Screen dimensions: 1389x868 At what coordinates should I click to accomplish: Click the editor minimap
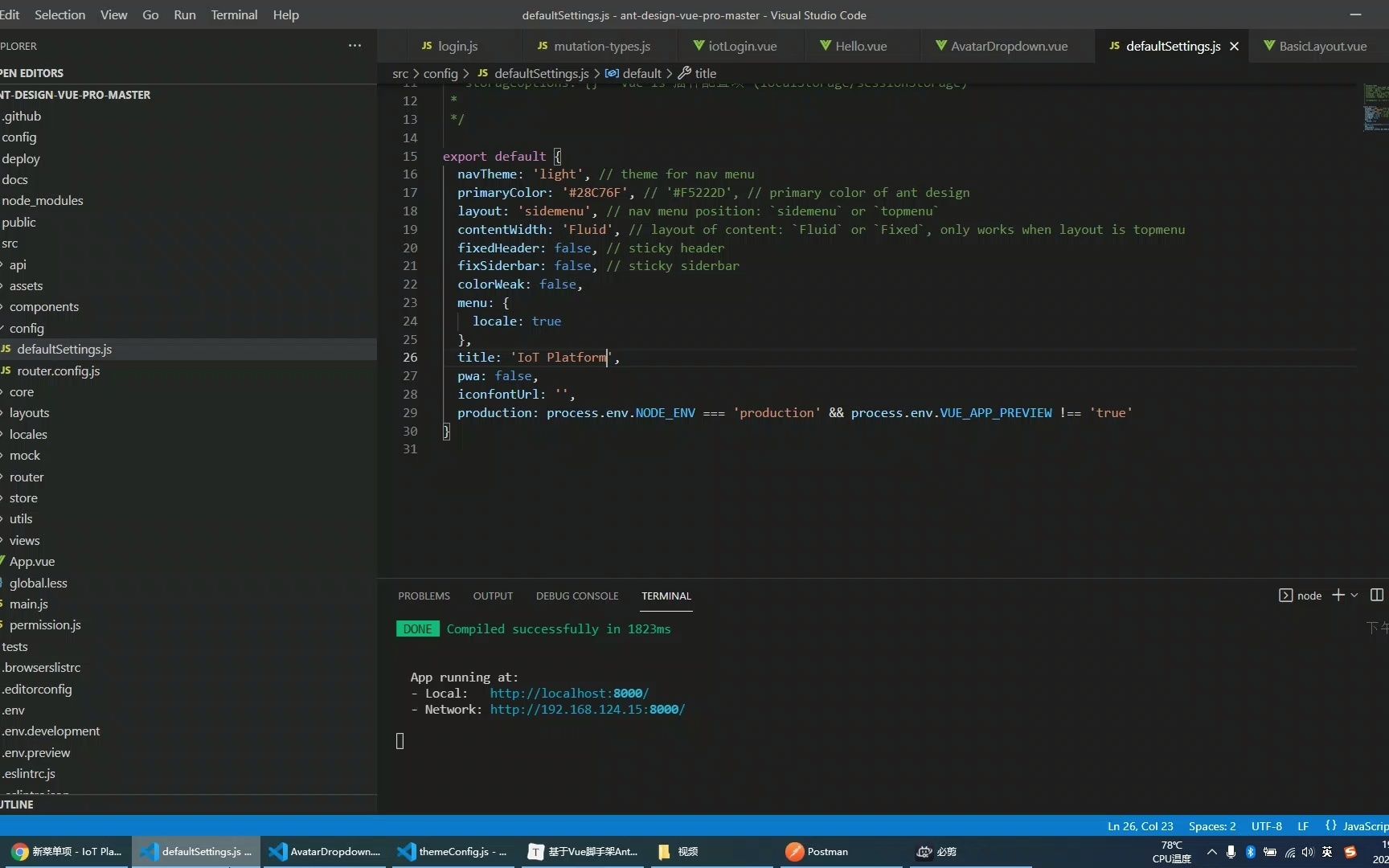tap(1375, 107)
